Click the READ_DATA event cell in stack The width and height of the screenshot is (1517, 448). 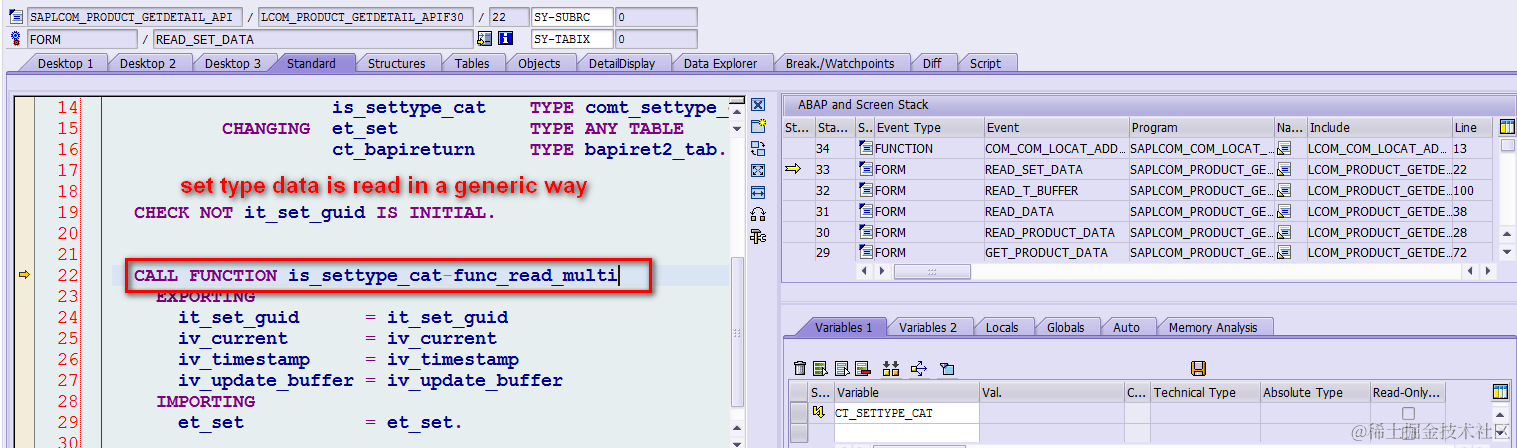[x=1055, y=211]
